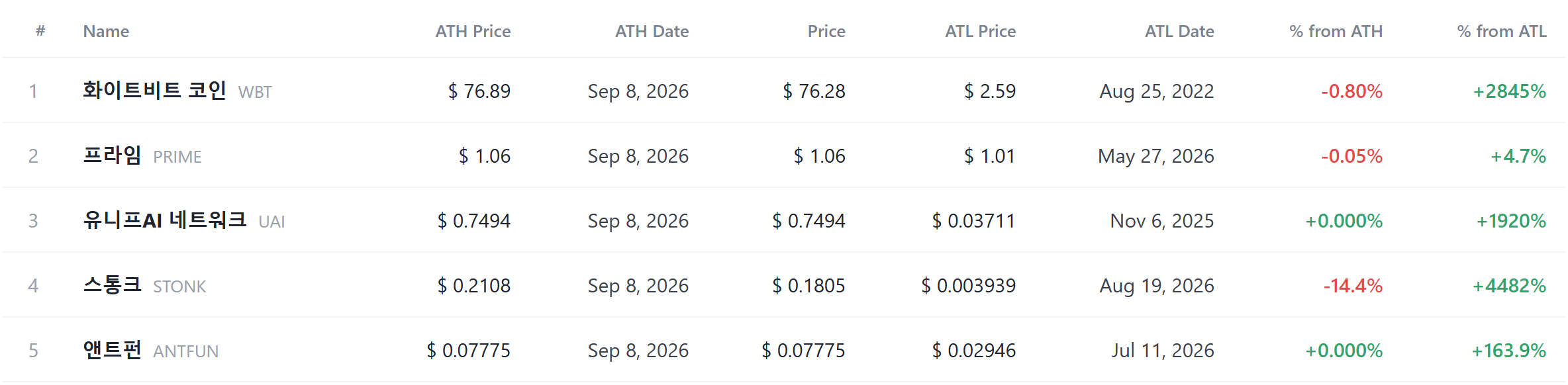Screen dimensions: 1568x385
Task: Sort by ATH Date header
Action: [652, 31]
